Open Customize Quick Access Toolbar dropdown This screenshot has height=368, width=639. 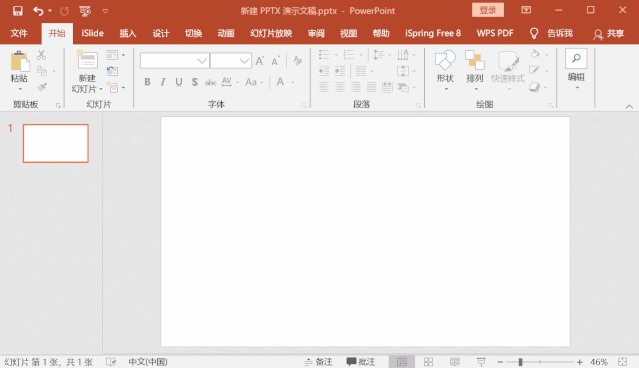click(x=105, y=11)
